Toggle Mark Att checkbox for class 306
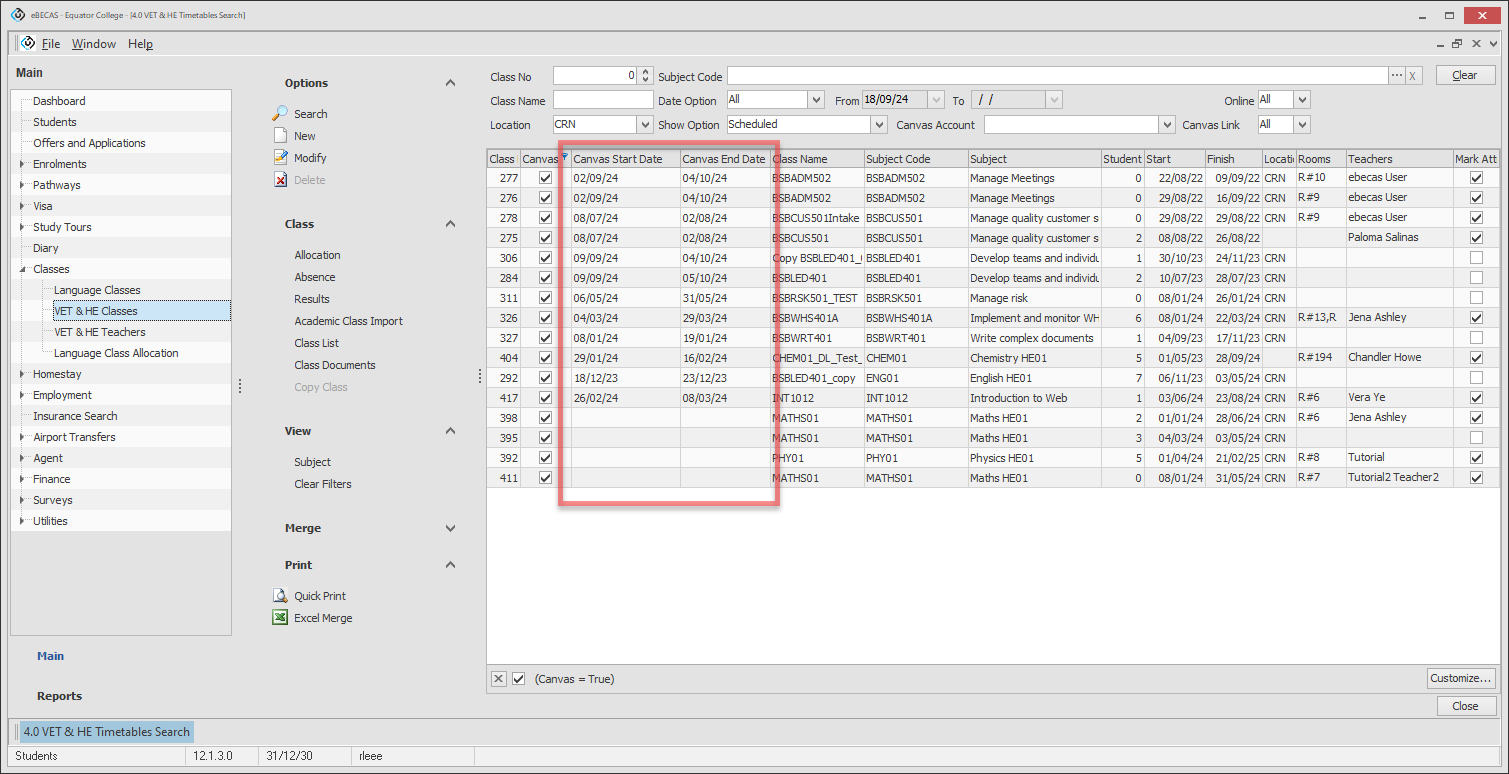 (x=1476, y=258)
